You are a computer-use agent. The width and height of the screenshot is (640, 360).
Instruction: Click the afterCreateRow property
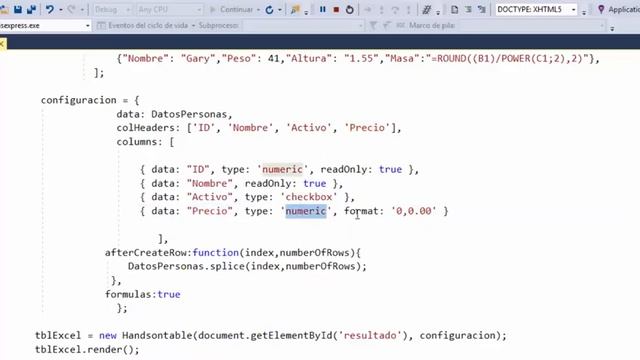click(146, 252)
